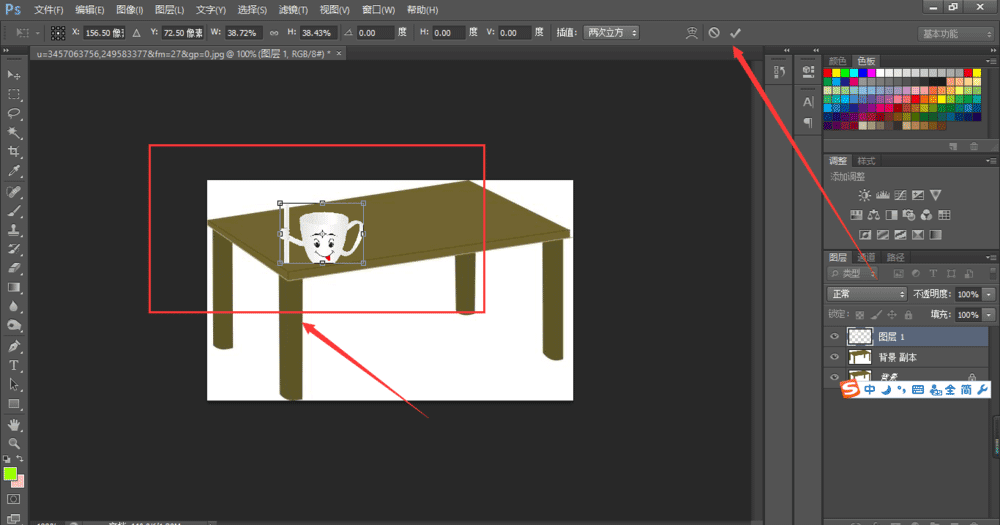The image size is (1000, 525).
Task: Select the Crop tool in the toolbox
Action: coord(15,152)
